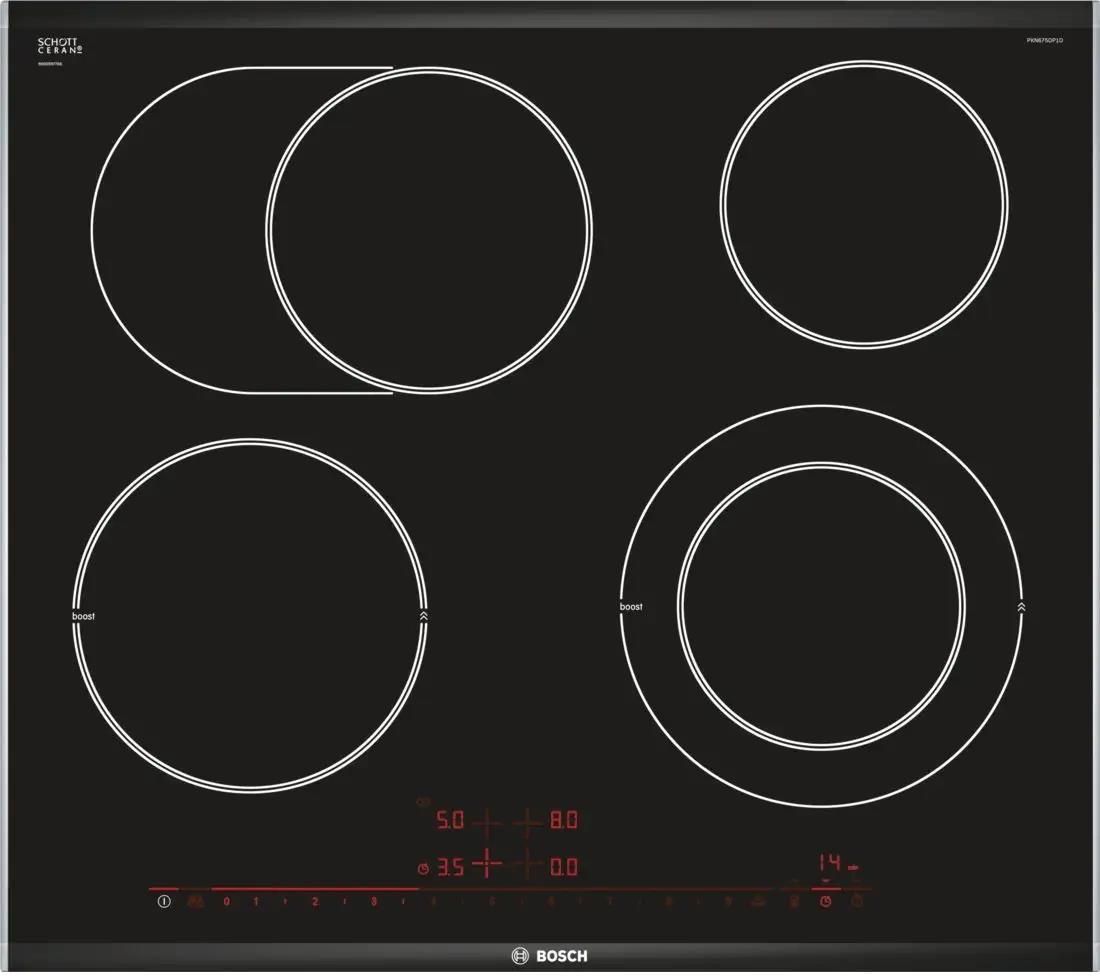Expand front-right zone with double chevron
The image size is (1100, 976).
pyautogui.click(x=1020, y=607)
